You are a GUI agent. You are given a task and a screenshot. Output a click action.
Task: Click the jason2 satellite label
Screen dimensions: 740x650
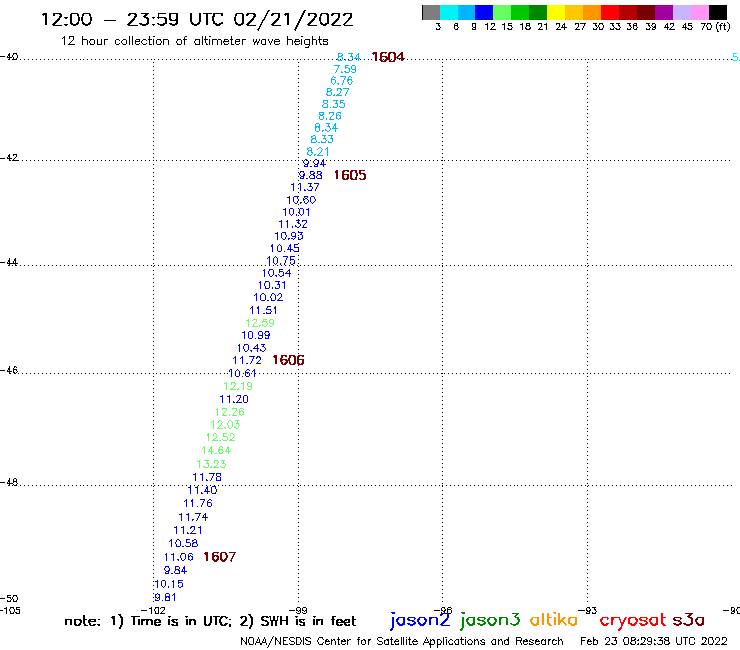pos(420,620)
